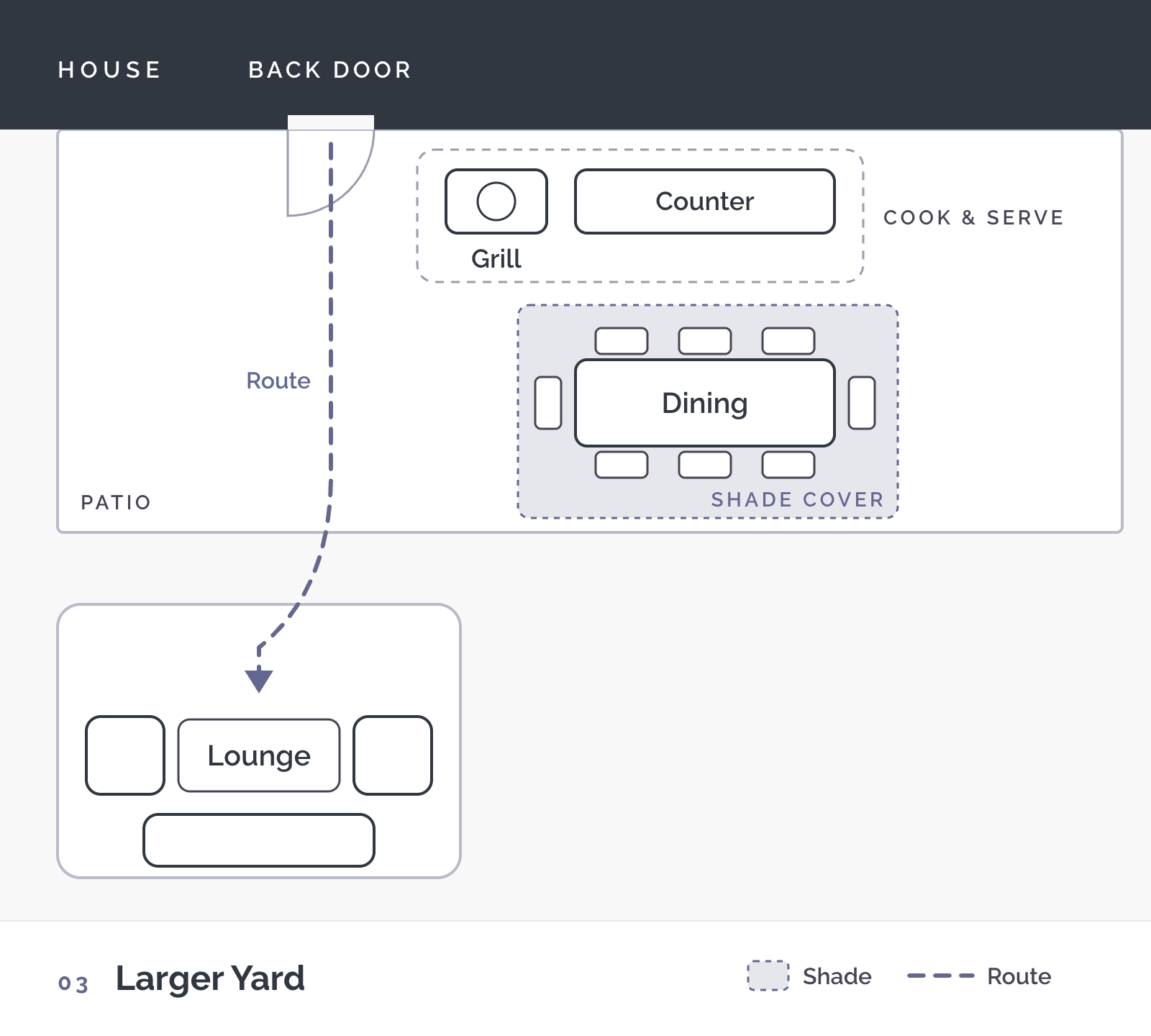
Task: Select the left lounge armchair
Action: pyautogui.click(x=125, y=755)
